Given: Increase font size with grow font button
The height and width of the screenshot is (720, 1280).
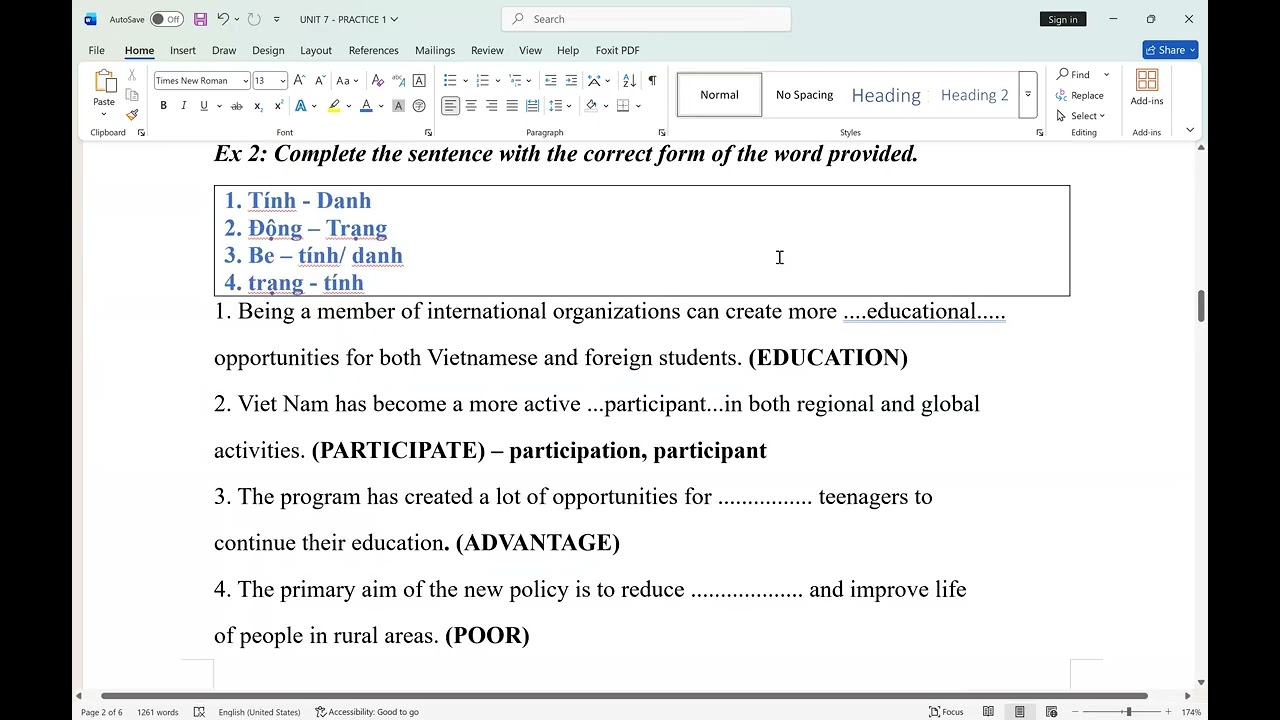Looking at the screenshot, I should (x=299, y=80).
